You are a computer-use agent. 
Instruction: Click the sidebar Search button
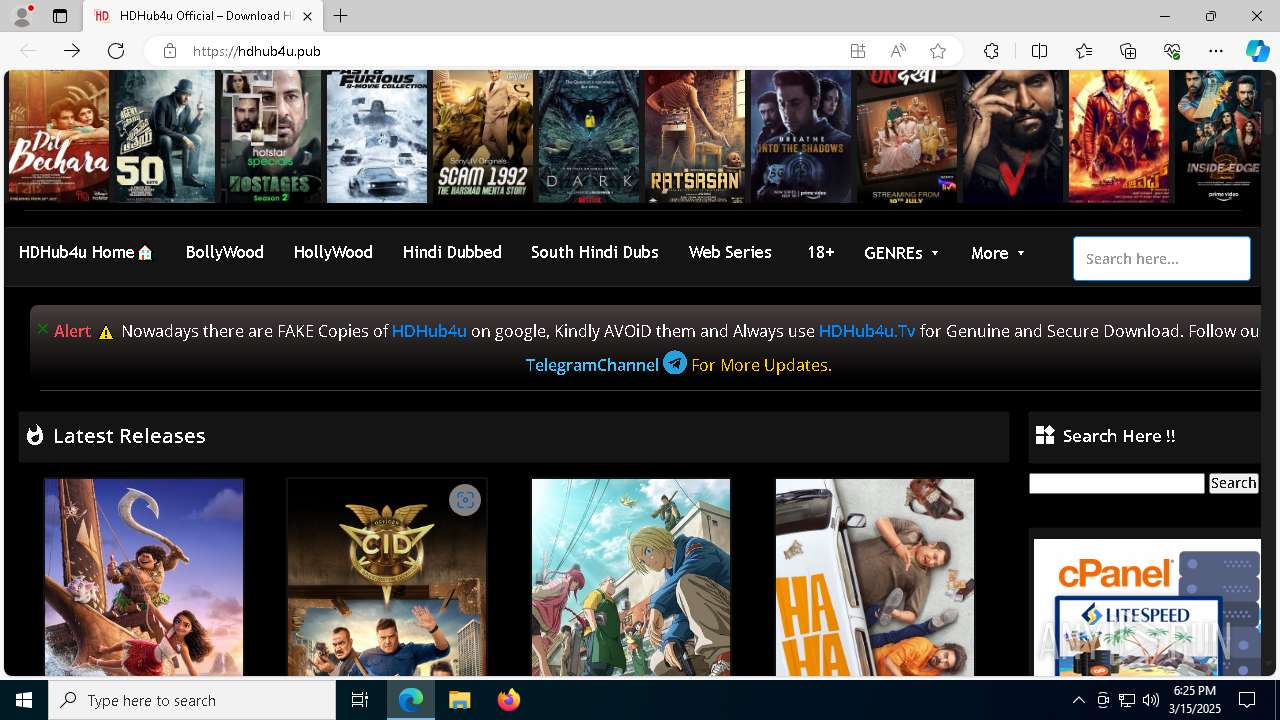[1233, 484]
